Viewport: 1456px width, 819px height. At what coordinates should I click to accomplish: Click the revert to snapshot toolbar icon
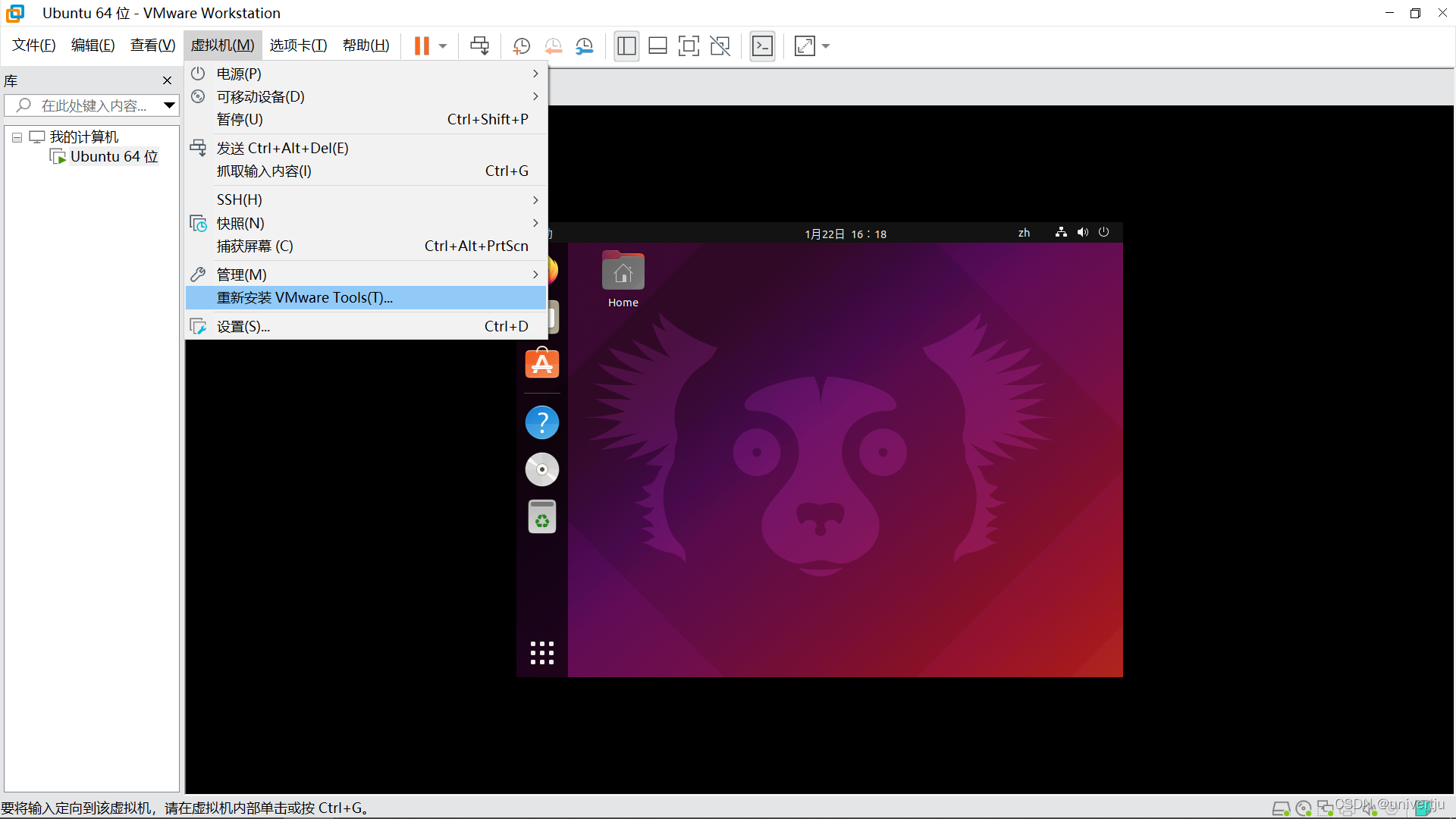click(554, 46)
